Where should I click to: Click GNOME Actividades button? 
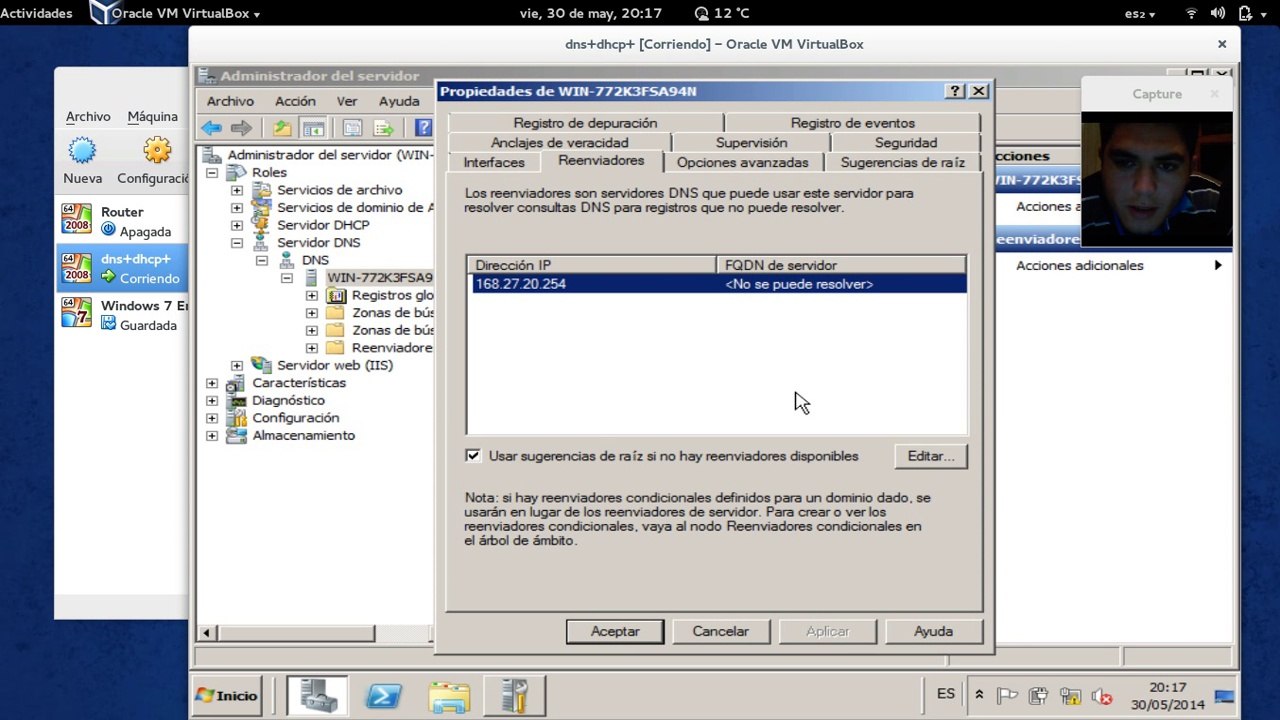(36, 14)
